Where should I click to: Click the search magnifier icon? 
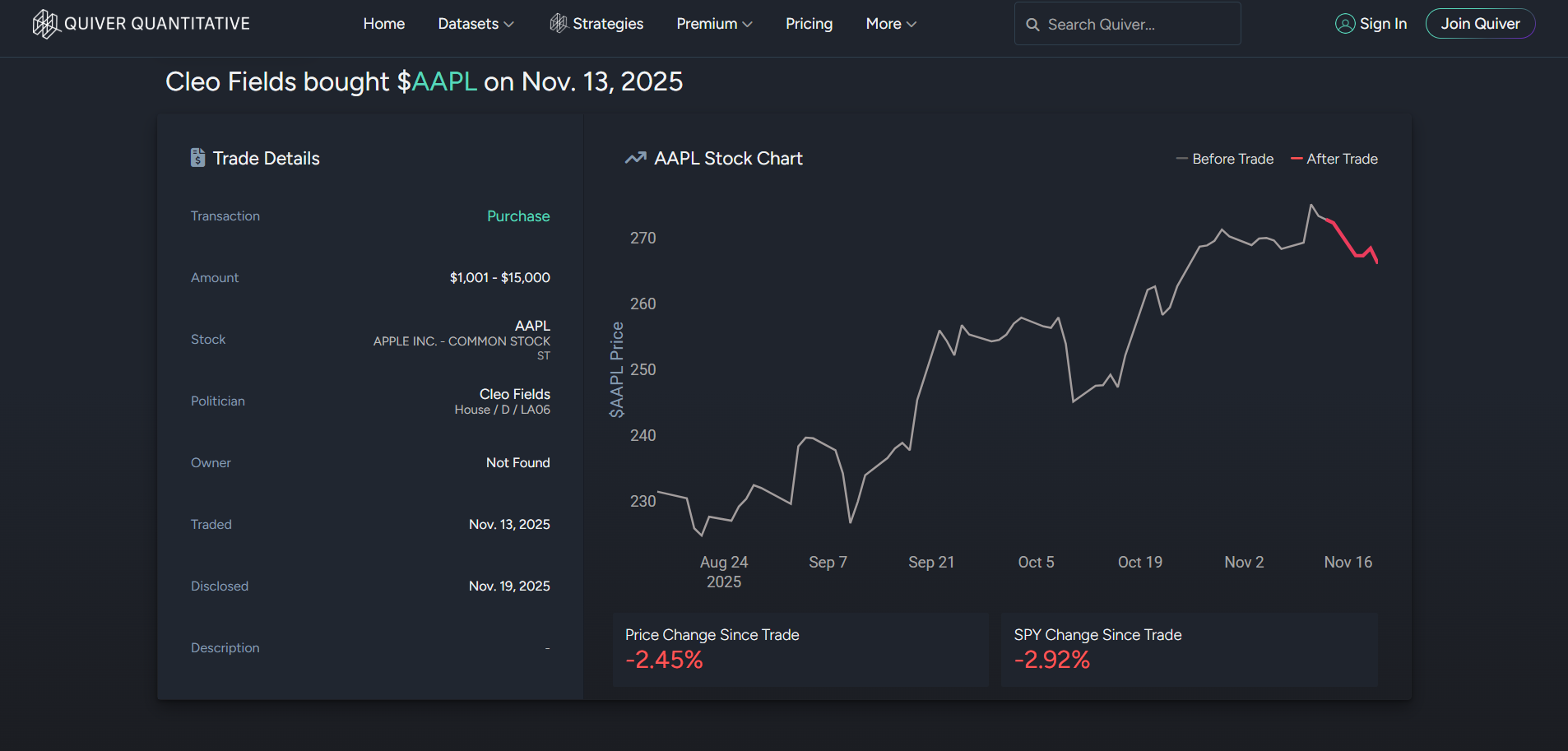click(1032, 25)
